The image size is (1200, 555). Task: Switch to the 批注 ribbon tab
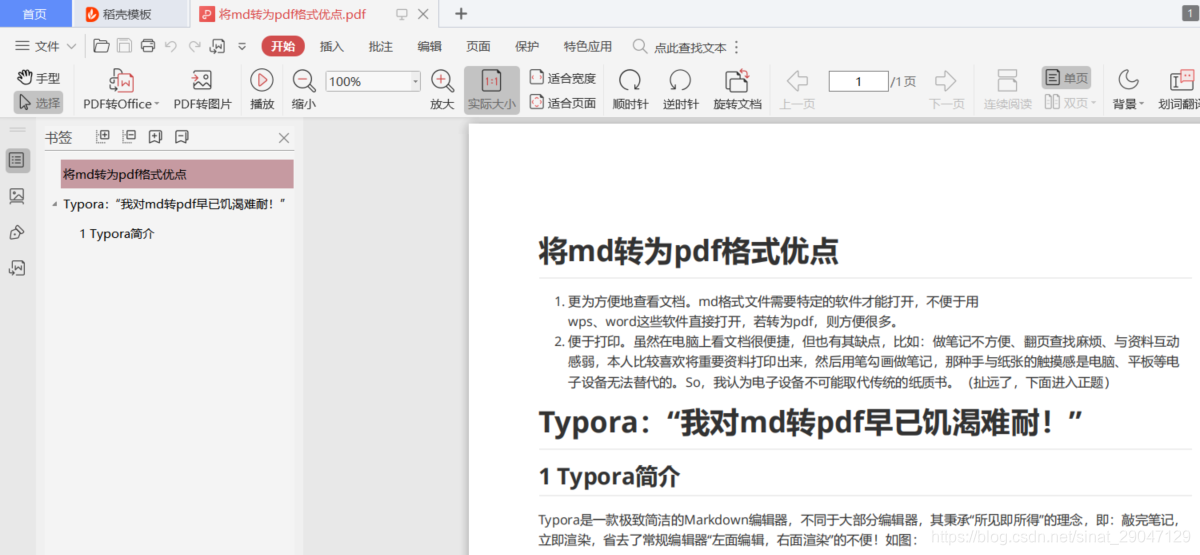(380, 46)
